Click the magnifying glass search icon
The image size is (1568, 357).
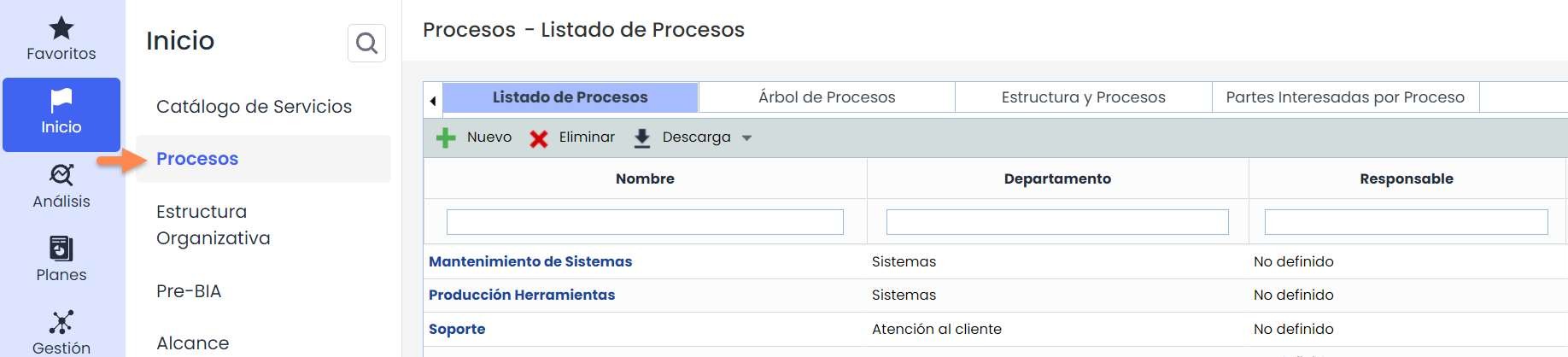[x=366, y=43]
